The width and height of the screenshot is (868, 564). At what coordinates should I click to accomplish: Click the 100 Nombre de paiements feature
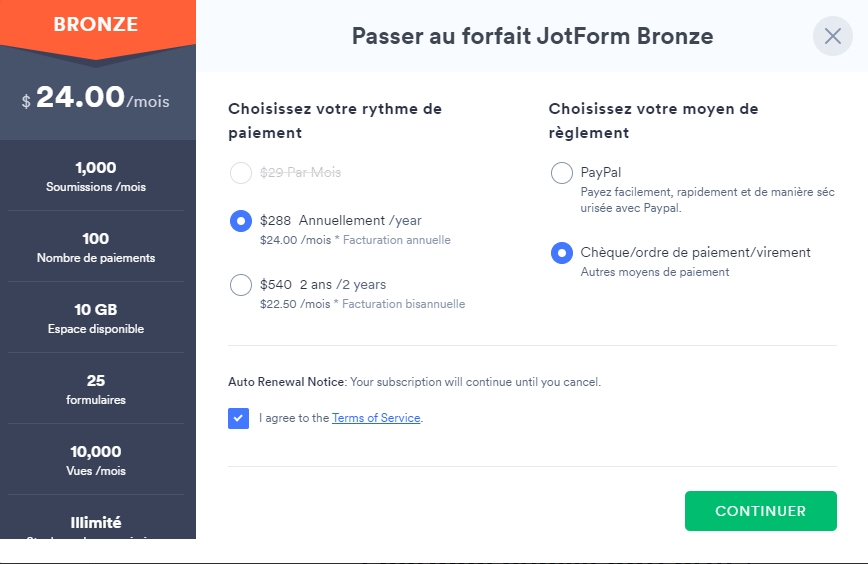click(96, 247)
